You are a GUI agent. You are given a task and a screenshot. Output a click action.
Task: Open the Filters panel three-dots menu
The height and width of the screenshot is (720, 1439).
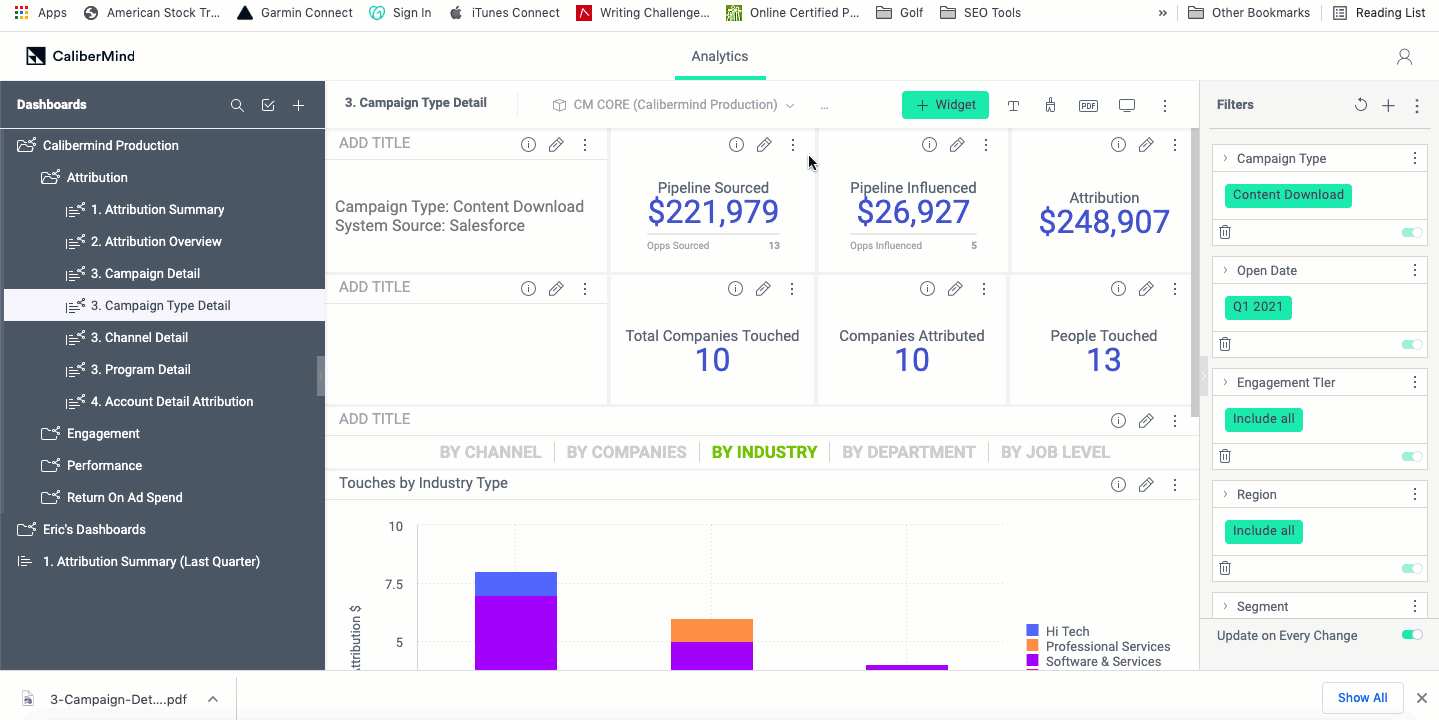1417,105
